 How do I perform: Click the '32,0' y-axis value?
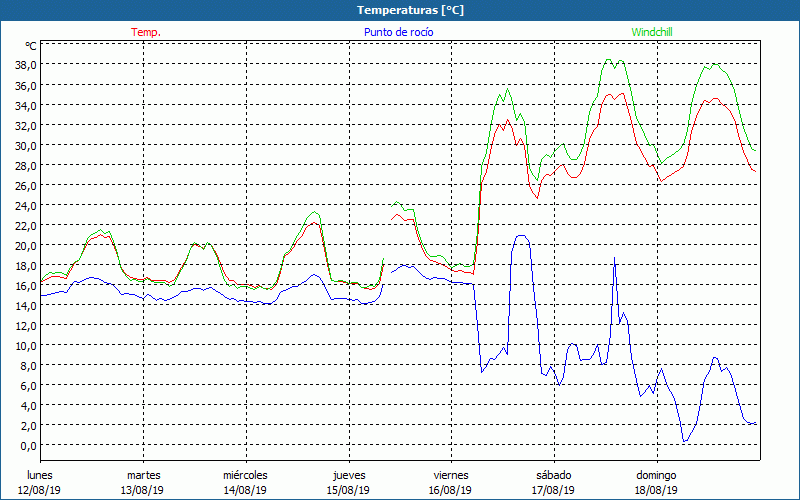click(x=27, y=126)
